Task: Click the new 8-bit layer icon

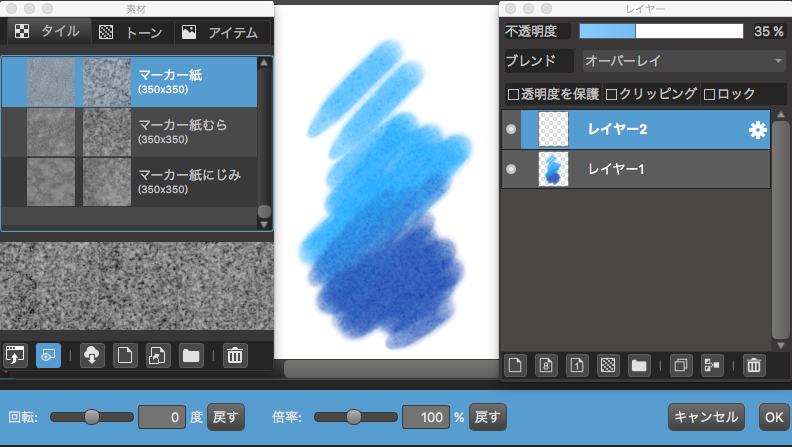Action: point(546,365)
